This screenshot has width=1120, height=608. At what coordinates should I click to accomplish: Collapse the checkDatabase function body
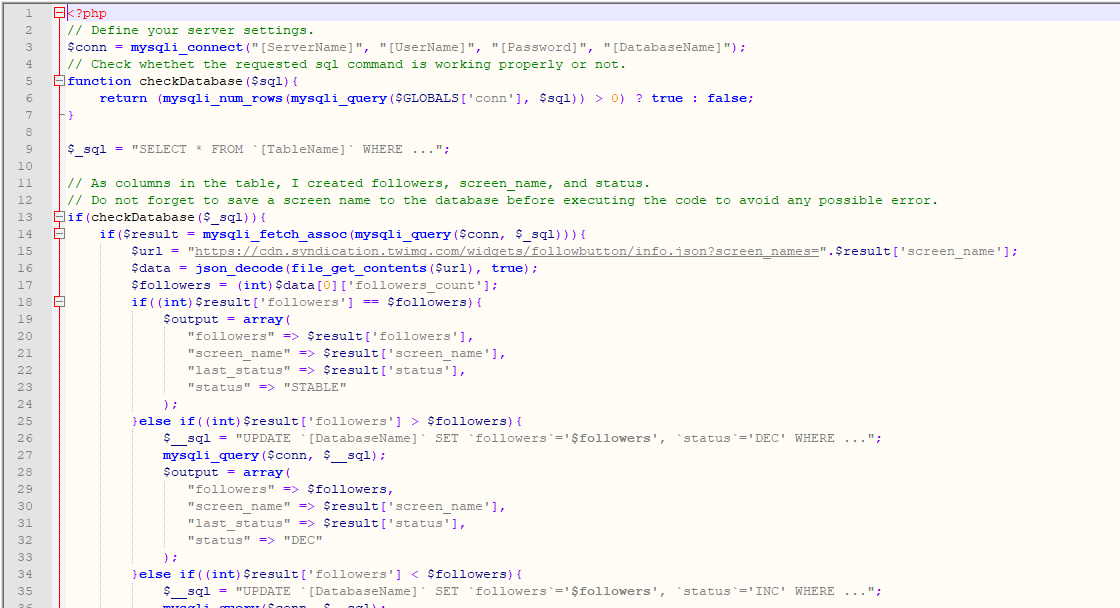click(x=57, y=80)
